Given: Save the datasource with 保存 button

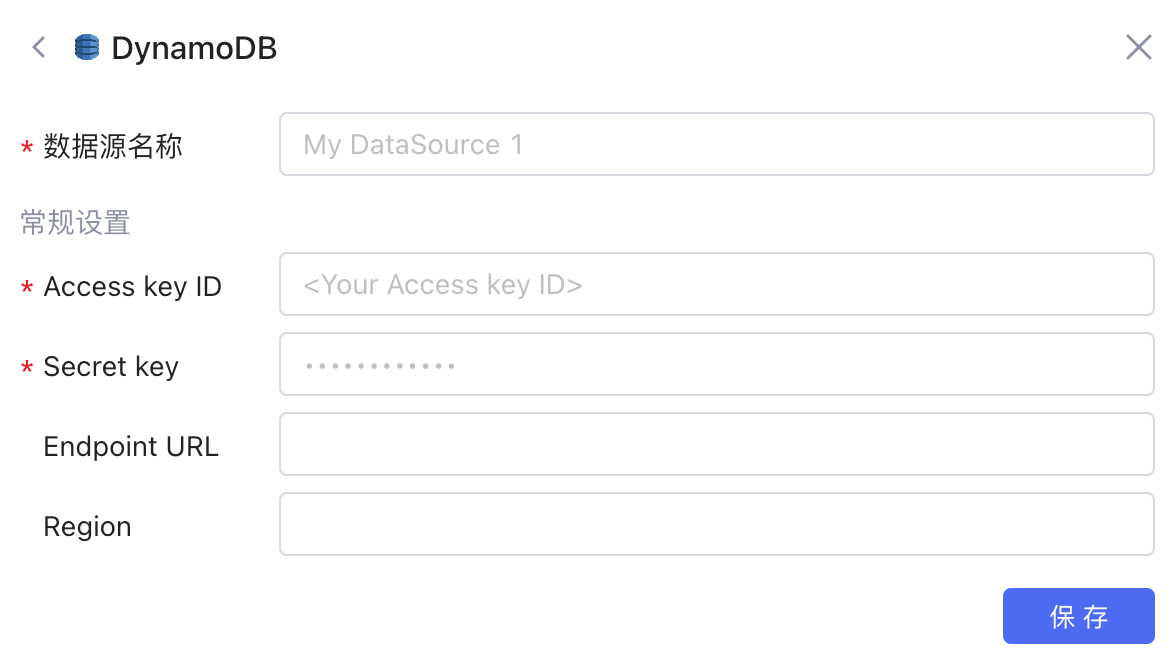Looking at the screenshot, I should point(1079,616).
